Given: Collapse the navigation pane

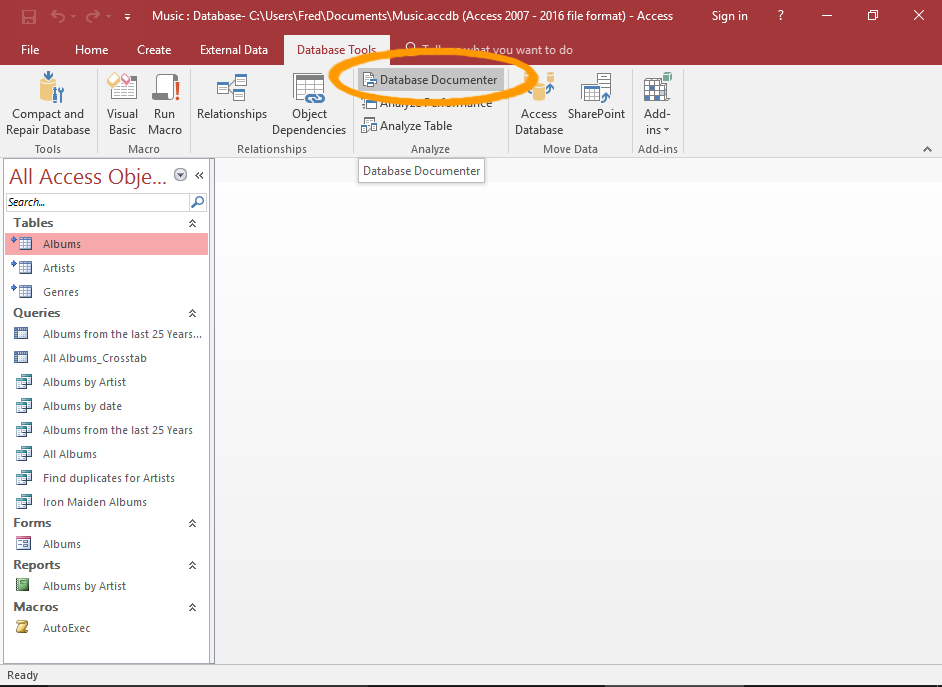Looking at the screenshot, I should (x=198, y=173).
